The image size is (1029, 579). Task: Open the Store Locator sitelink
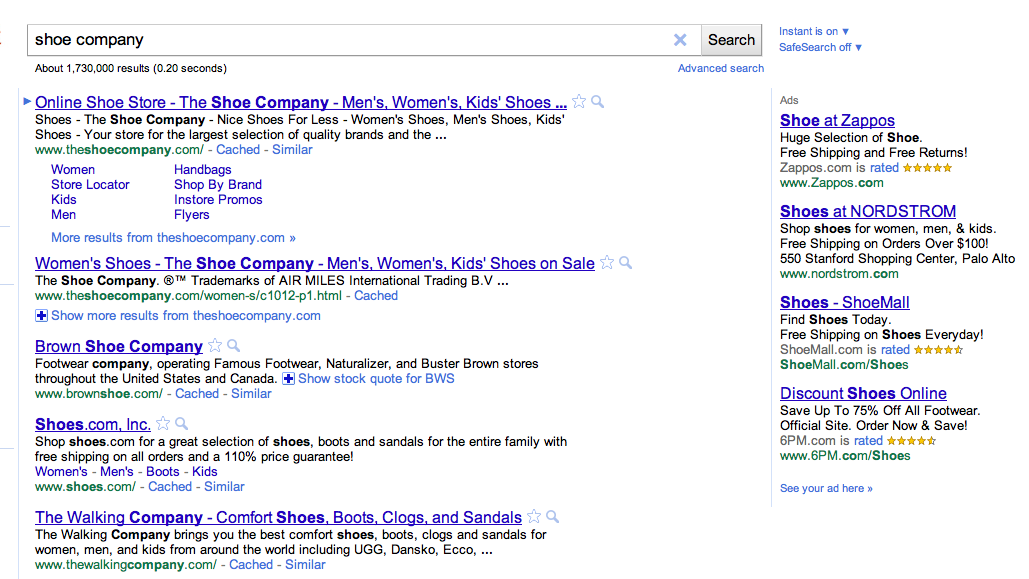(90, 184)
